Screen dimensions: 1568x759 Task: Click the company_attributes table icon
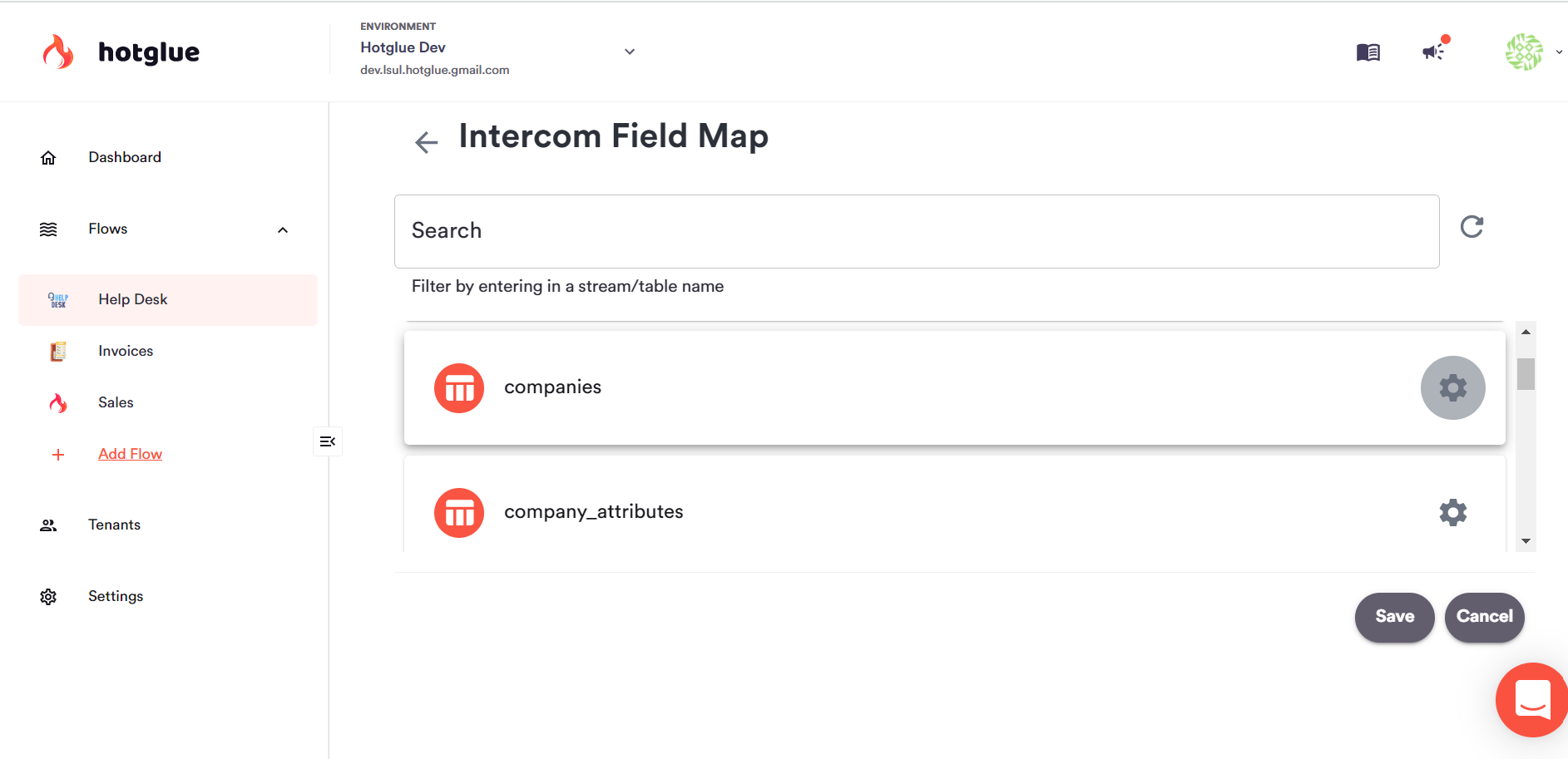point(459,512)
